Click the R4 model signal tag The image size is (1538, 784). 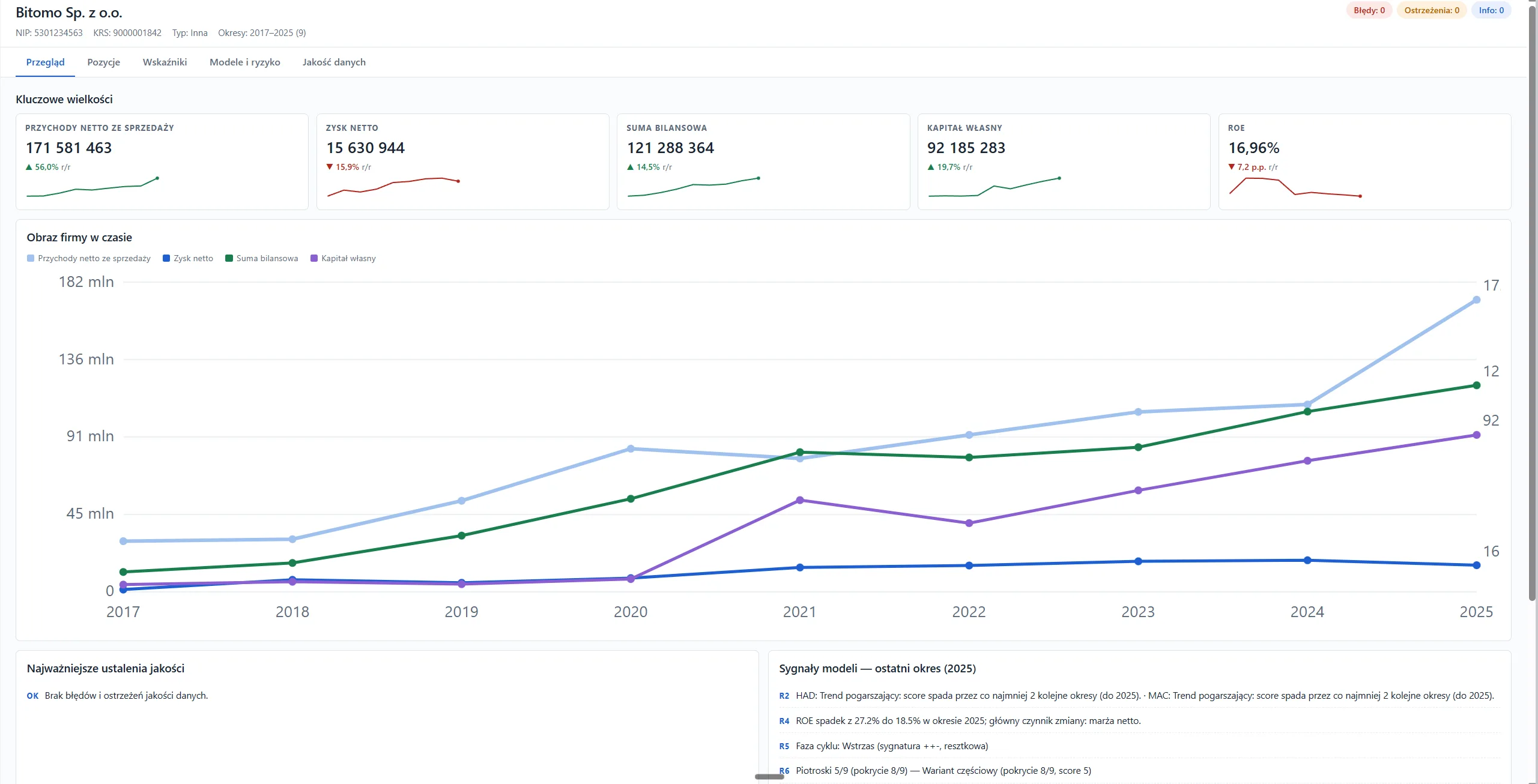coord(784,721)
